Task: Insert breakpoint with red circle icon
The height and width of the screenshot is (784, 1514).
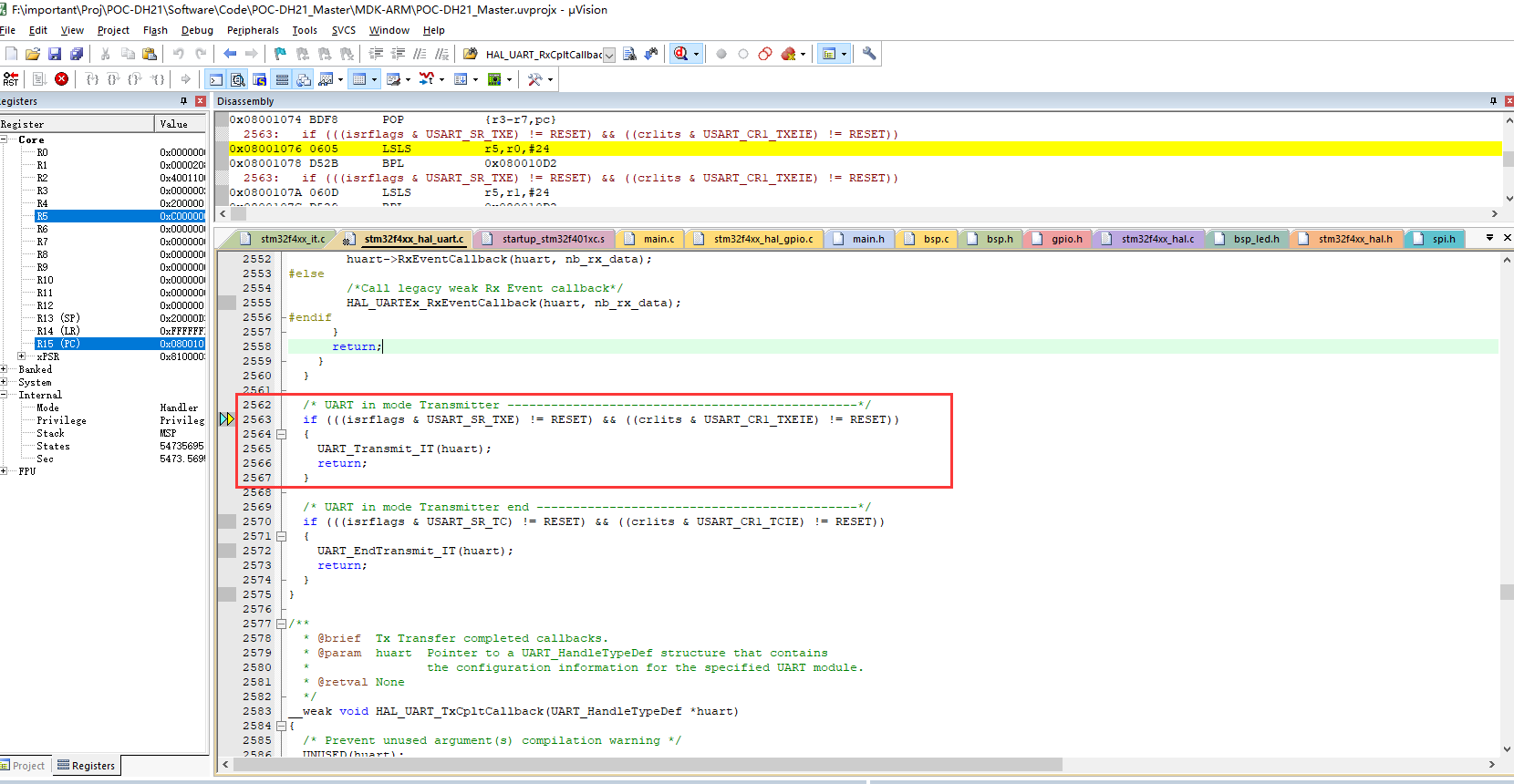Action: click(x=721, y=54)
